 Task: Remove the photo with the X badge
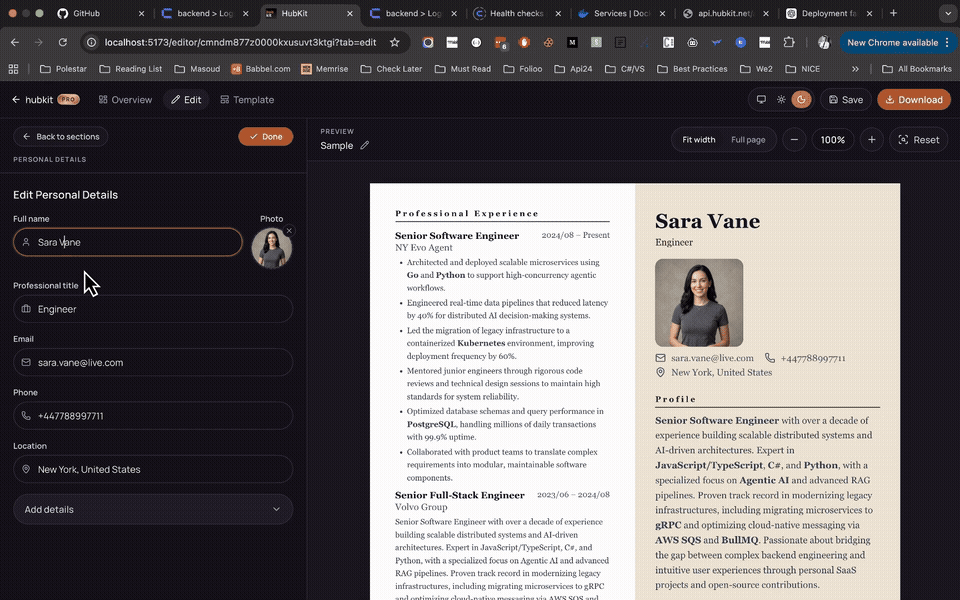click(289, 231)
